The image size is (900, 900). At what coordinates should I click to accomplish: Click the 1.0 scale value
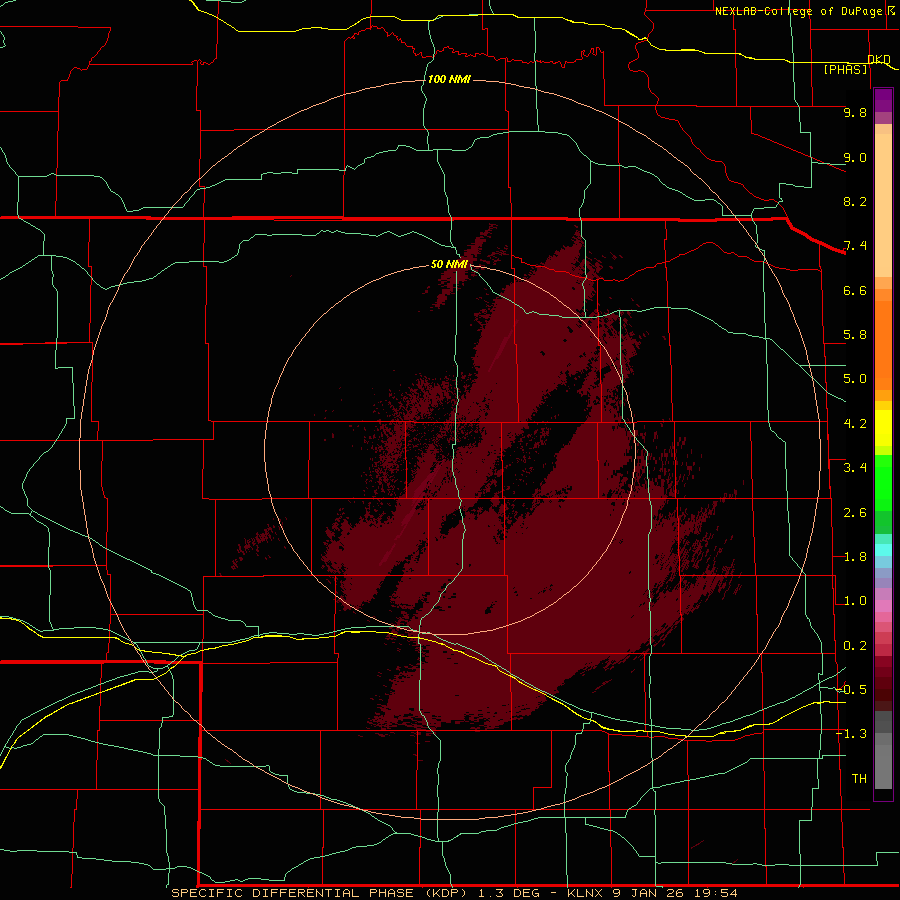coord(855,601)
